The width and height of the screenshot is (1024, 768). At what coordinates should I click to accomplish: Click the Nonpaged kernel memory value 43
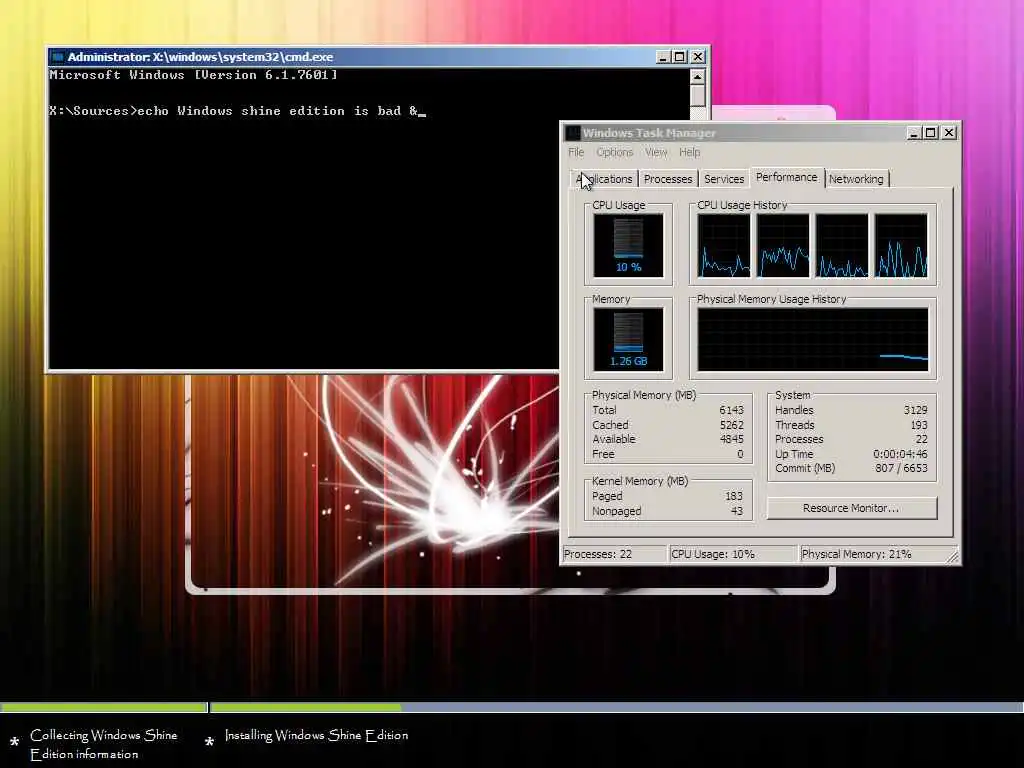coord(737,511)
